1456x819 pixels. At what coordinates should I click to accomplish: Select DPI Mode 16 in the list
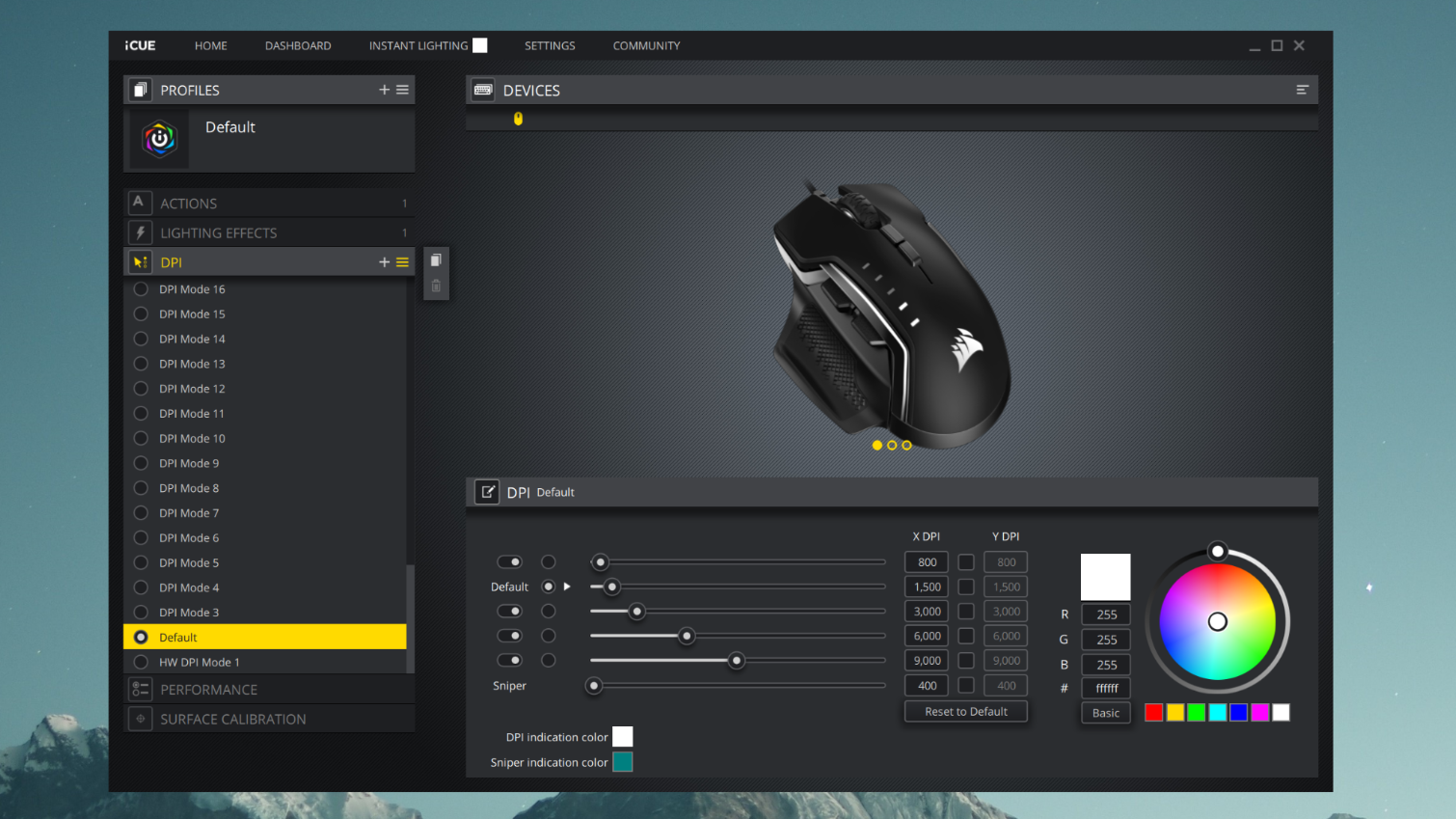pos(265,289)
